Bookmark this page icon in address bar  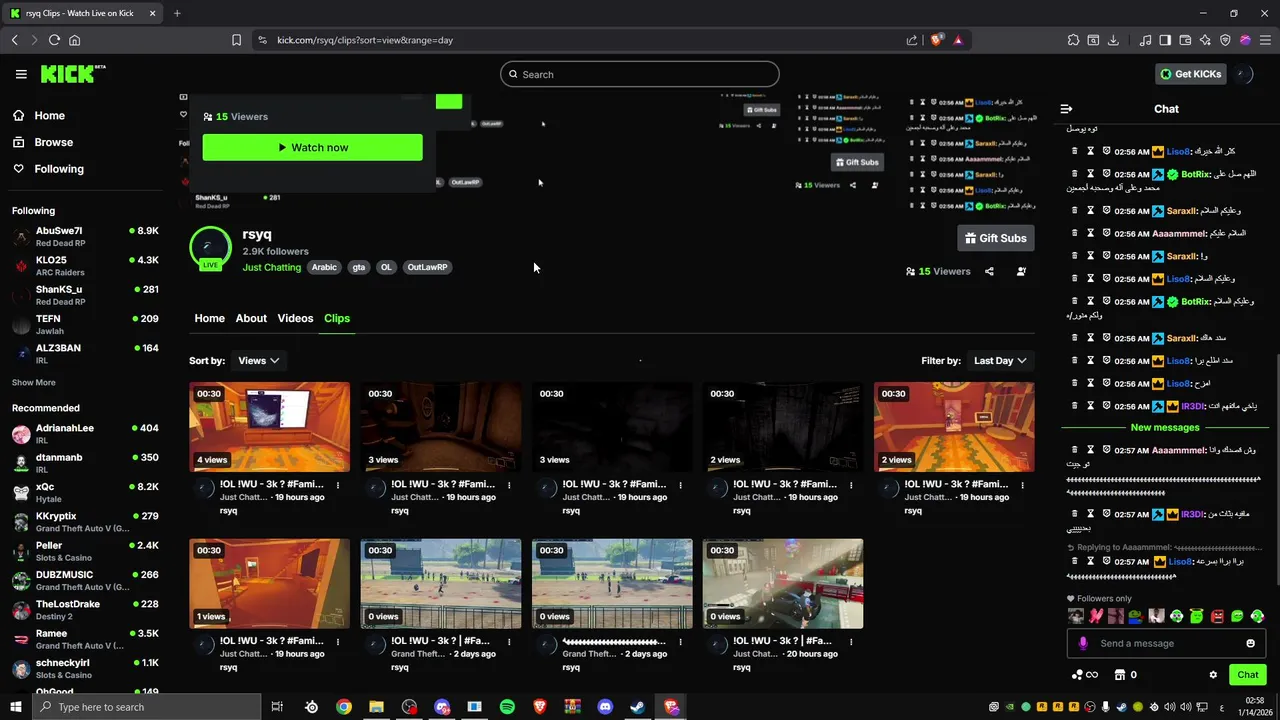[x=236, y=40]
